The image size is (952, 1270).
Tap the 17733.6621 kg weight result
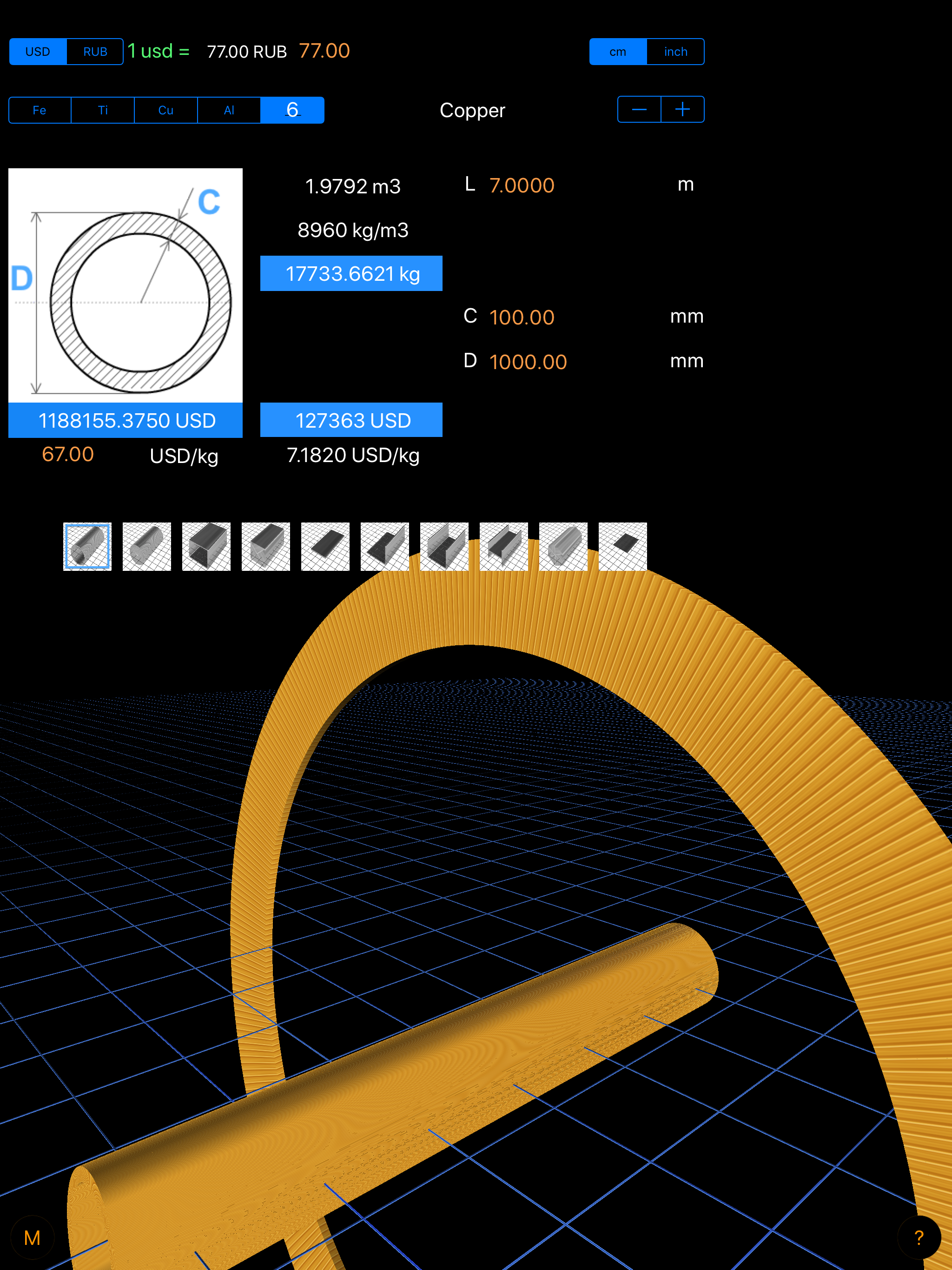pos(351,273)
